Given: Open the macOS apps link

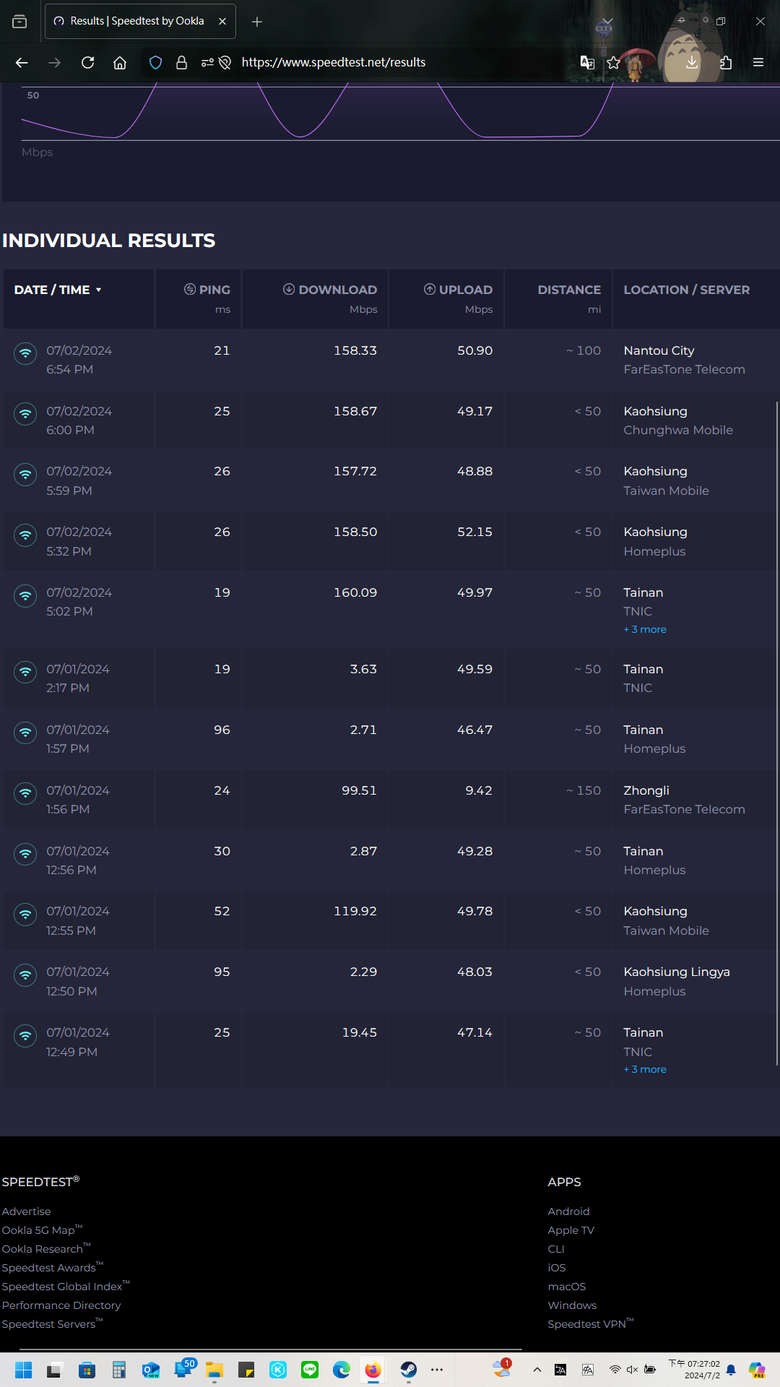Looking at the screenshot, I should tap(567, 1286).
